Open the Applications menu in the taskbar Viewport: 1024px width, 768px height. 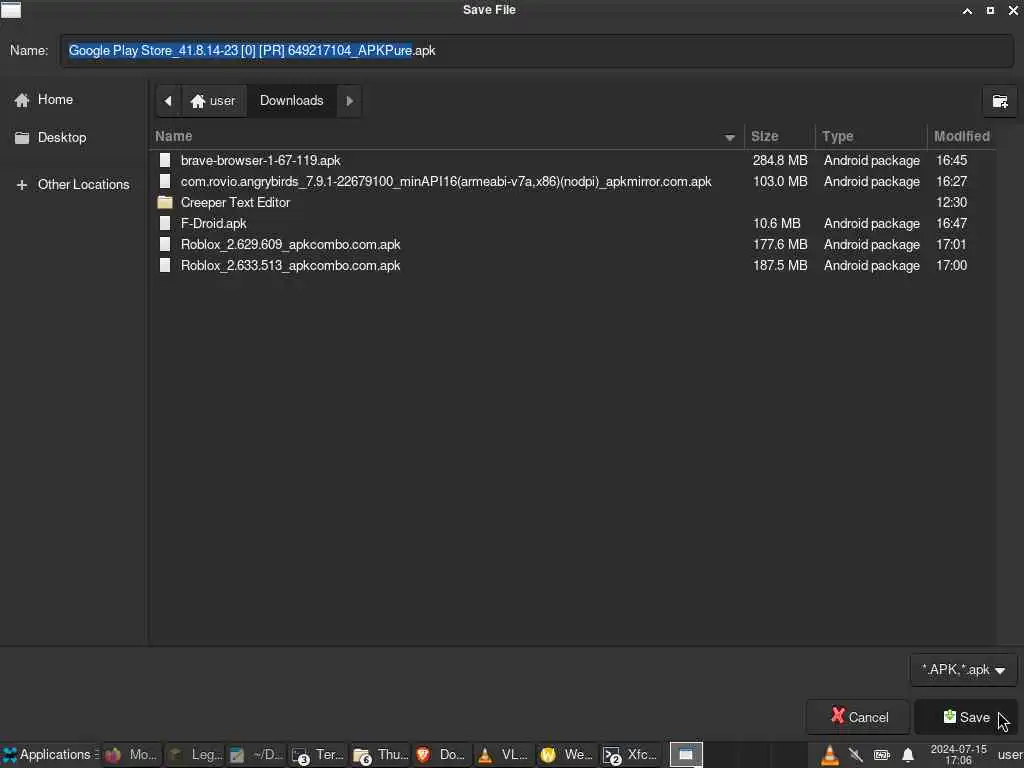coord(50,755)
